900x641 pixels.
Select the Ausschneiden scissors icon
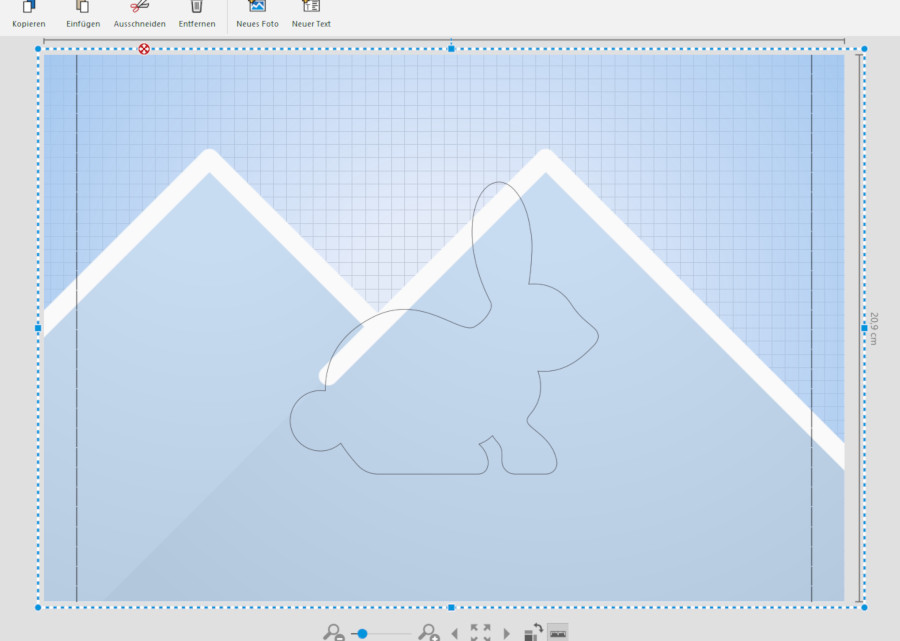pos(139,7)
